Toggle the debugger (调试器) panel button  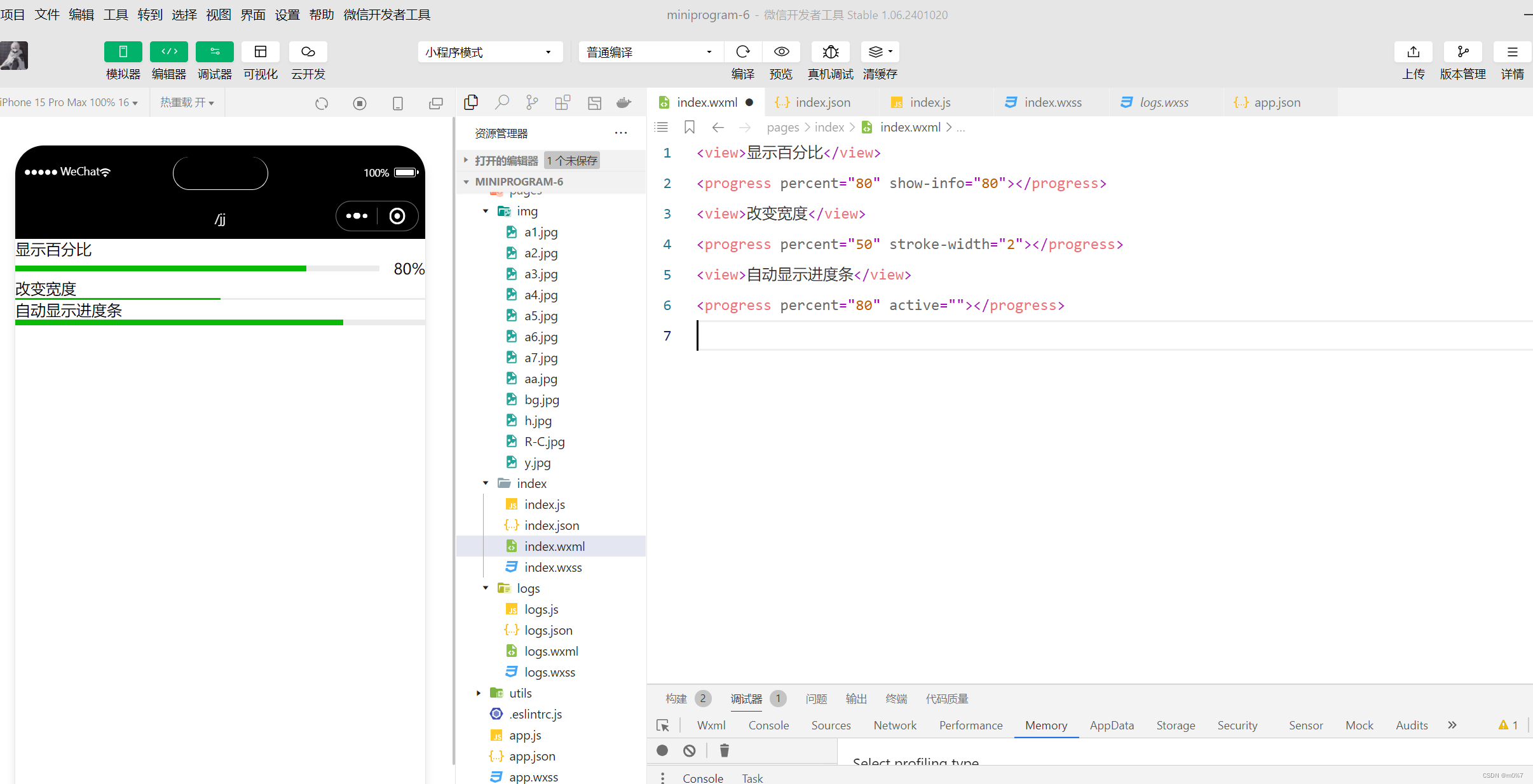214,52
